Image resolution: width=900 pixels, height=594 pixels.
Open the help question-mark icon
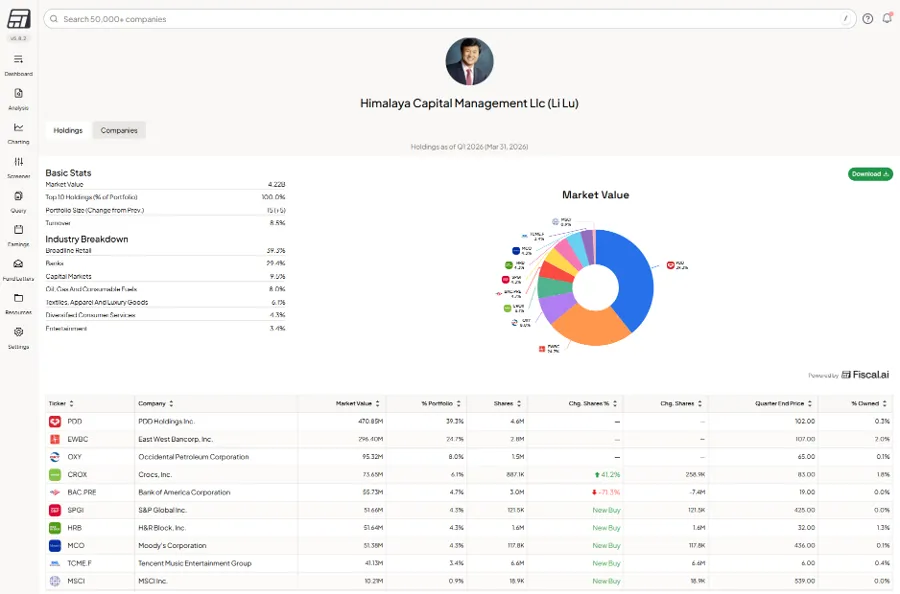pos(867,19)
